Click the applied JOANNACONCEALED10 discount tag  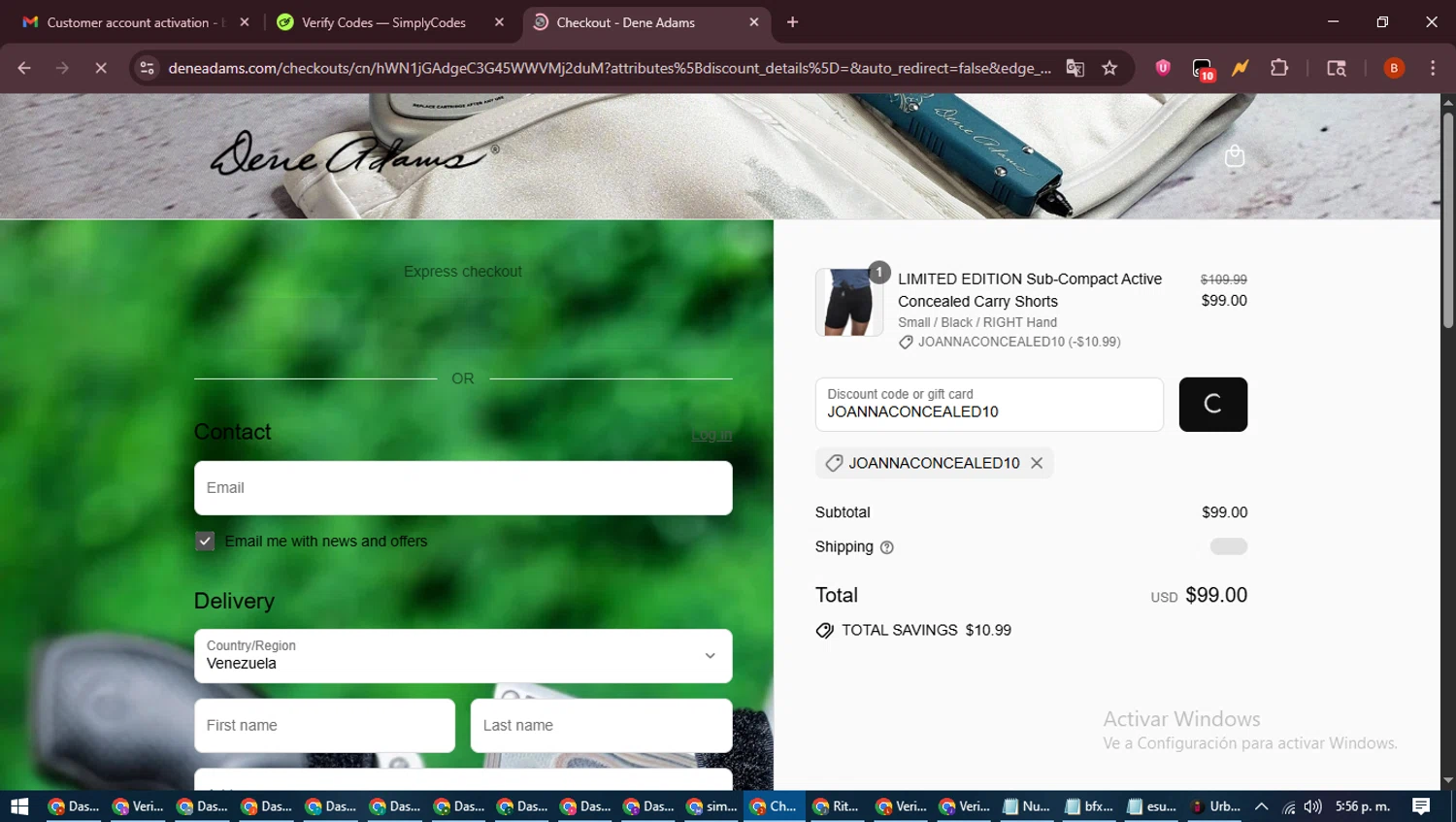click(x=934, y=463)
